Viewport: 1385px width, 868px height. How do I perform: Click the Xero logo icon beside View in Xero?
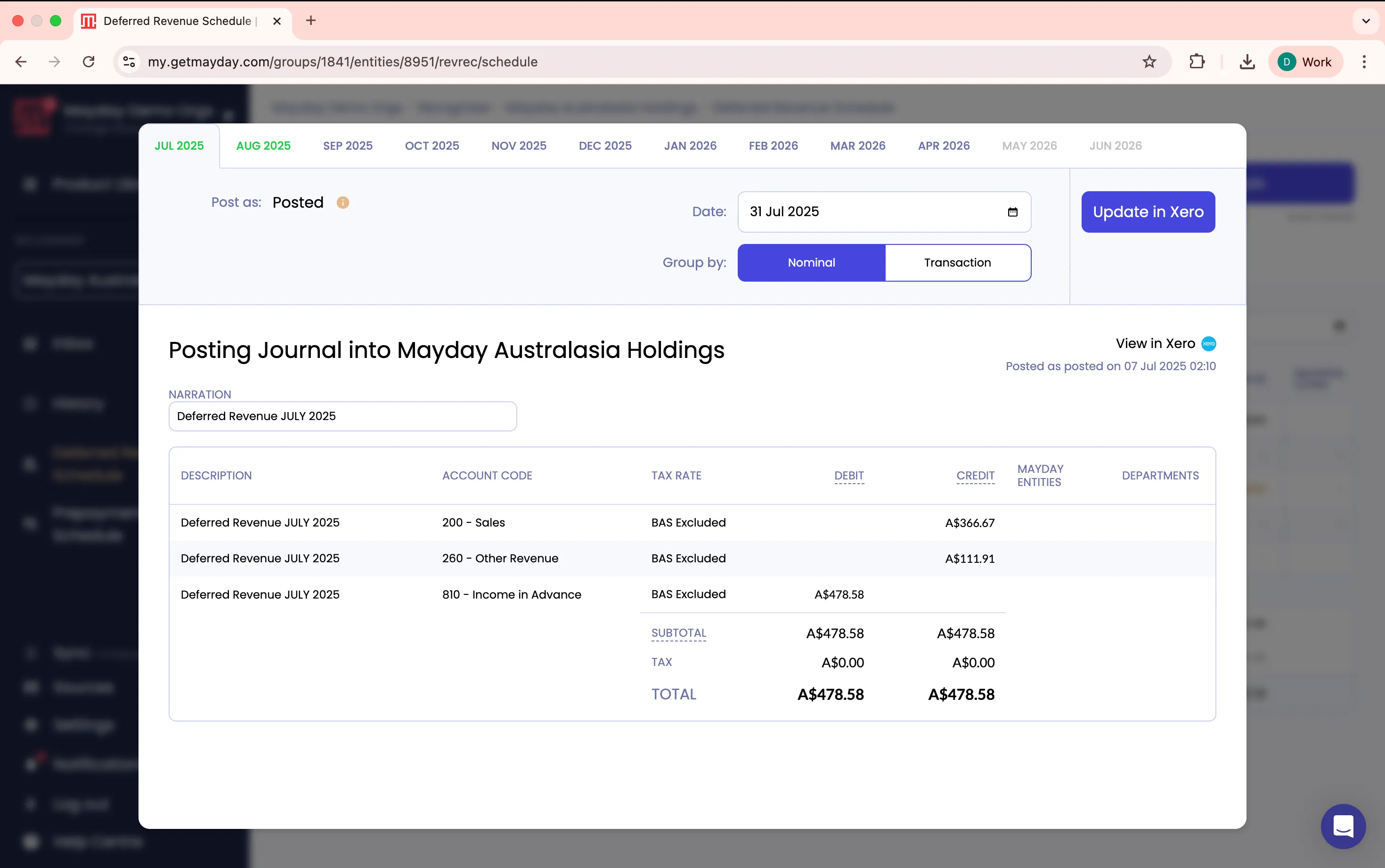[1209, 344]
